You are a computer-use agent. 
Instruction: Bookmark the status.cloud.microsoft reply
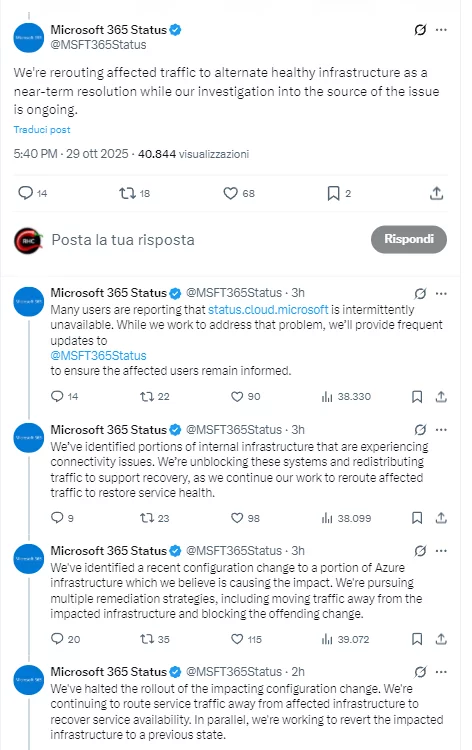tap(417, 397)
